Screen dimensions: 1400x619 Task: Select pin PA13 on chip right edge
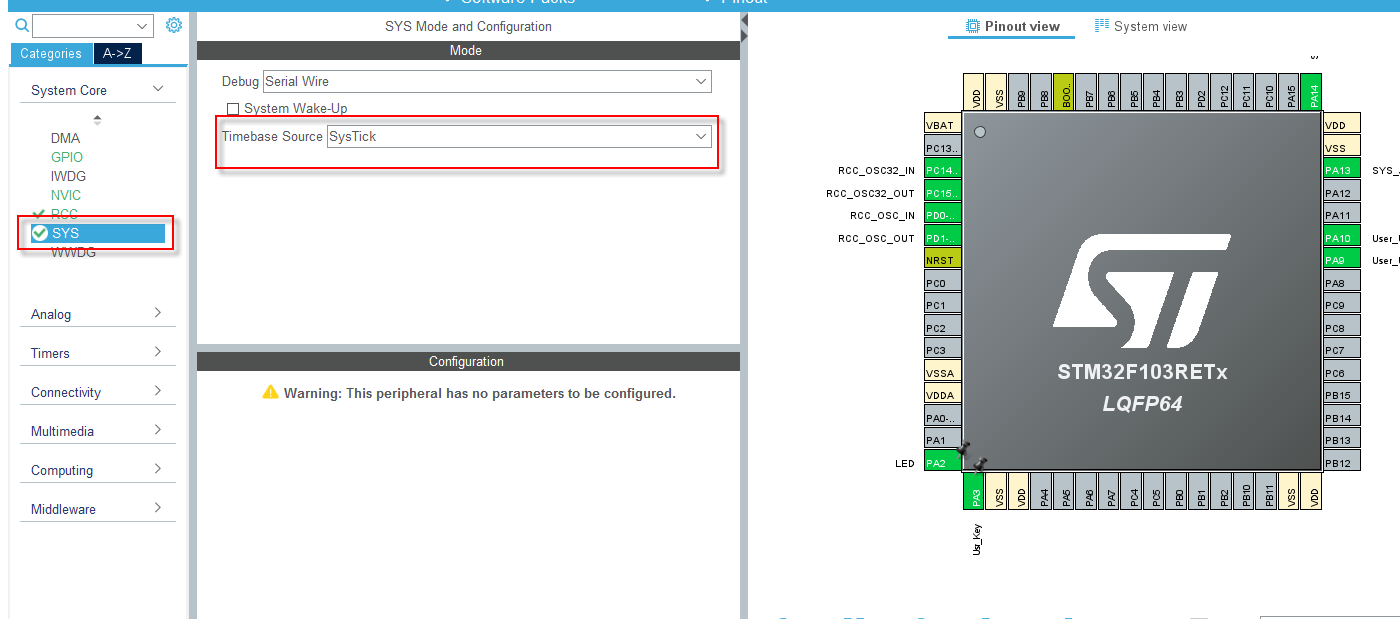click(x=1341, y=170)
